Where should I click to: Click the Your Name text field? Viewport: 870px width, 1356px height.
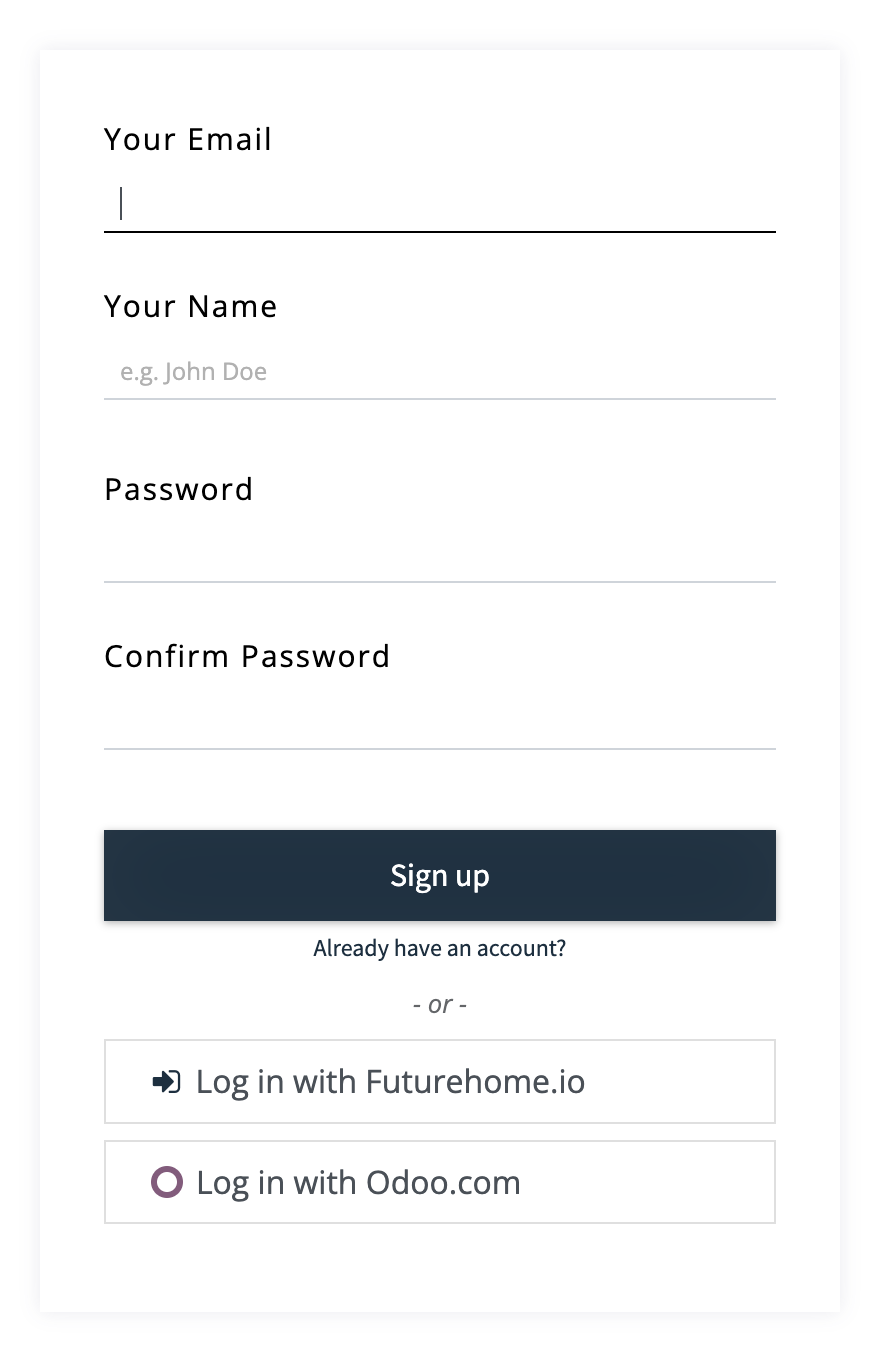(x=440, y=372)
